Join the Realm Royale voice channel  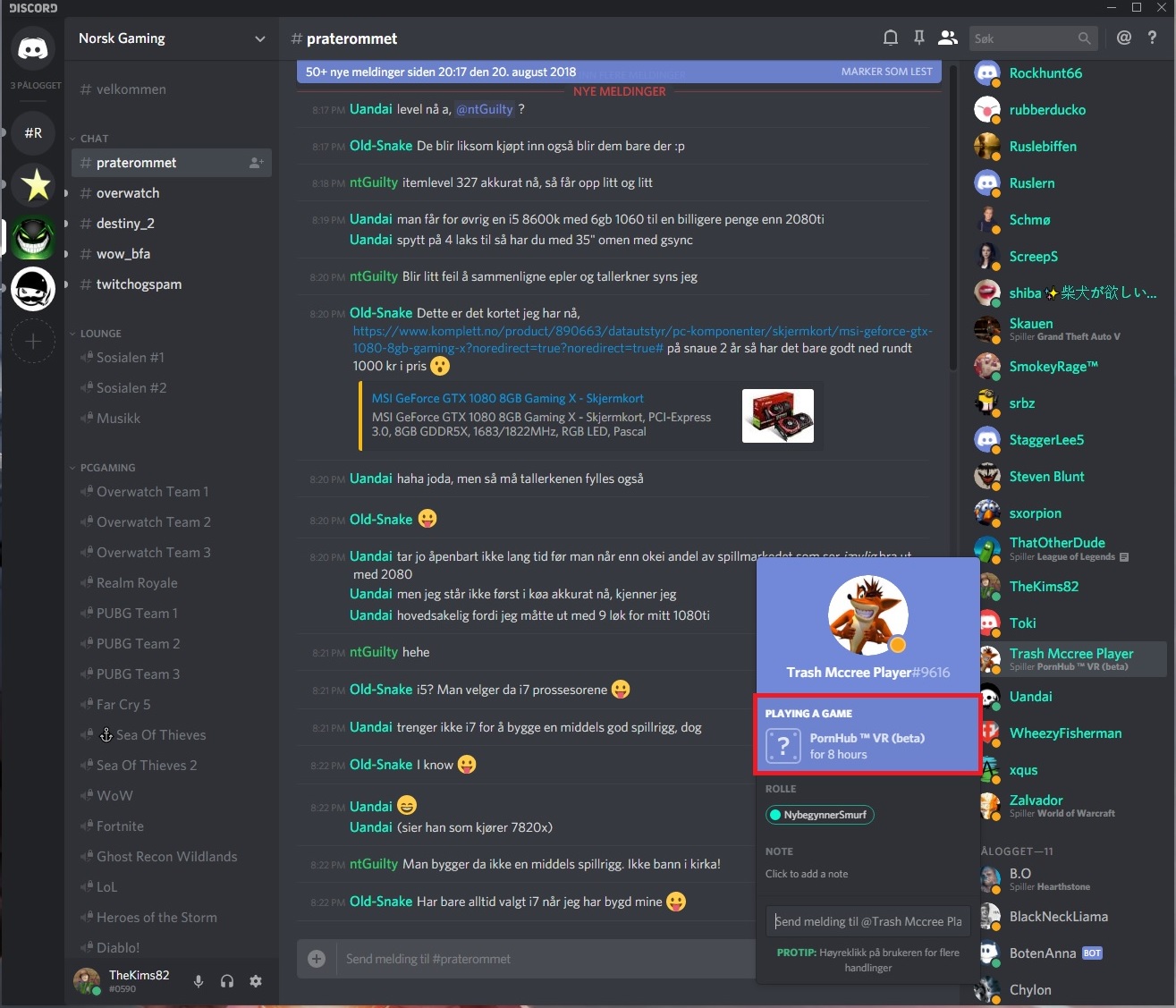coord(171,583)
